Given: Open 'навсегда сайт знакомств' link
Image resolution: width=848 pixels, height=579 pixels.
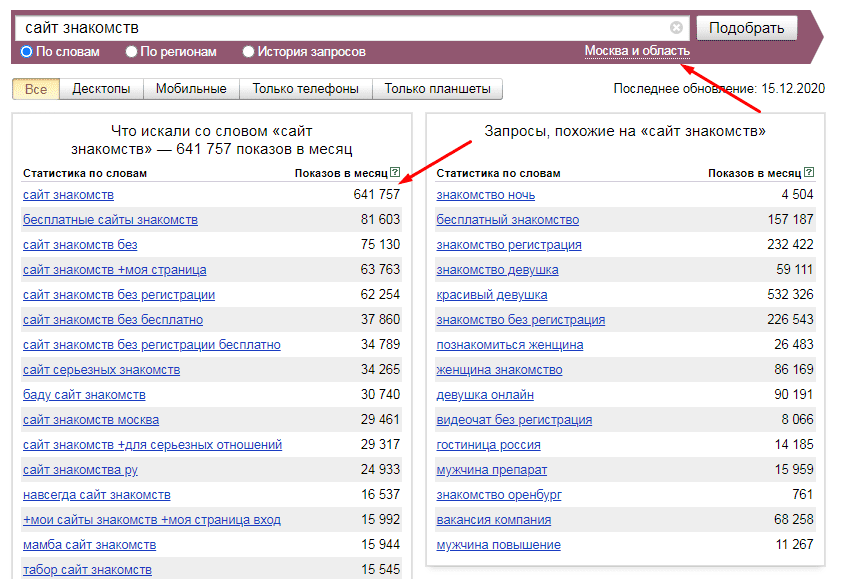Looking at the screenshot, I should (97, 495).
